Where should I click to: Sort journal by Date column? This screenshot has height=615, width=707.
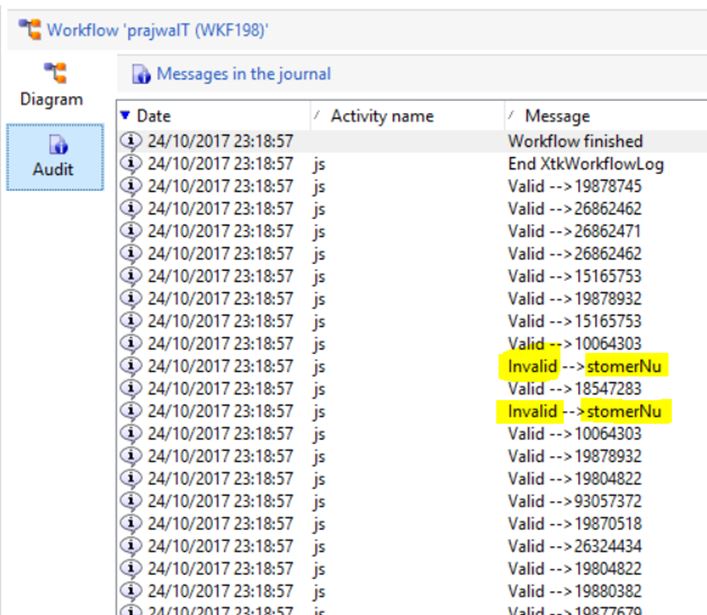click(x=153, y=116)
